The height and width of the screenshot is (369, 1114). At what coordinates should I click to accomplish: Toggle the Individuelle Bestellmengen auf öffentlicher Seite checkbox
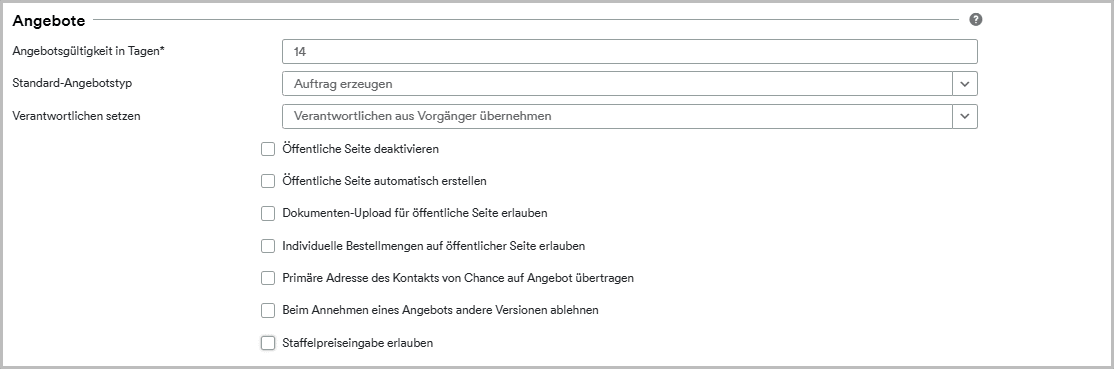tap(268, 246)
